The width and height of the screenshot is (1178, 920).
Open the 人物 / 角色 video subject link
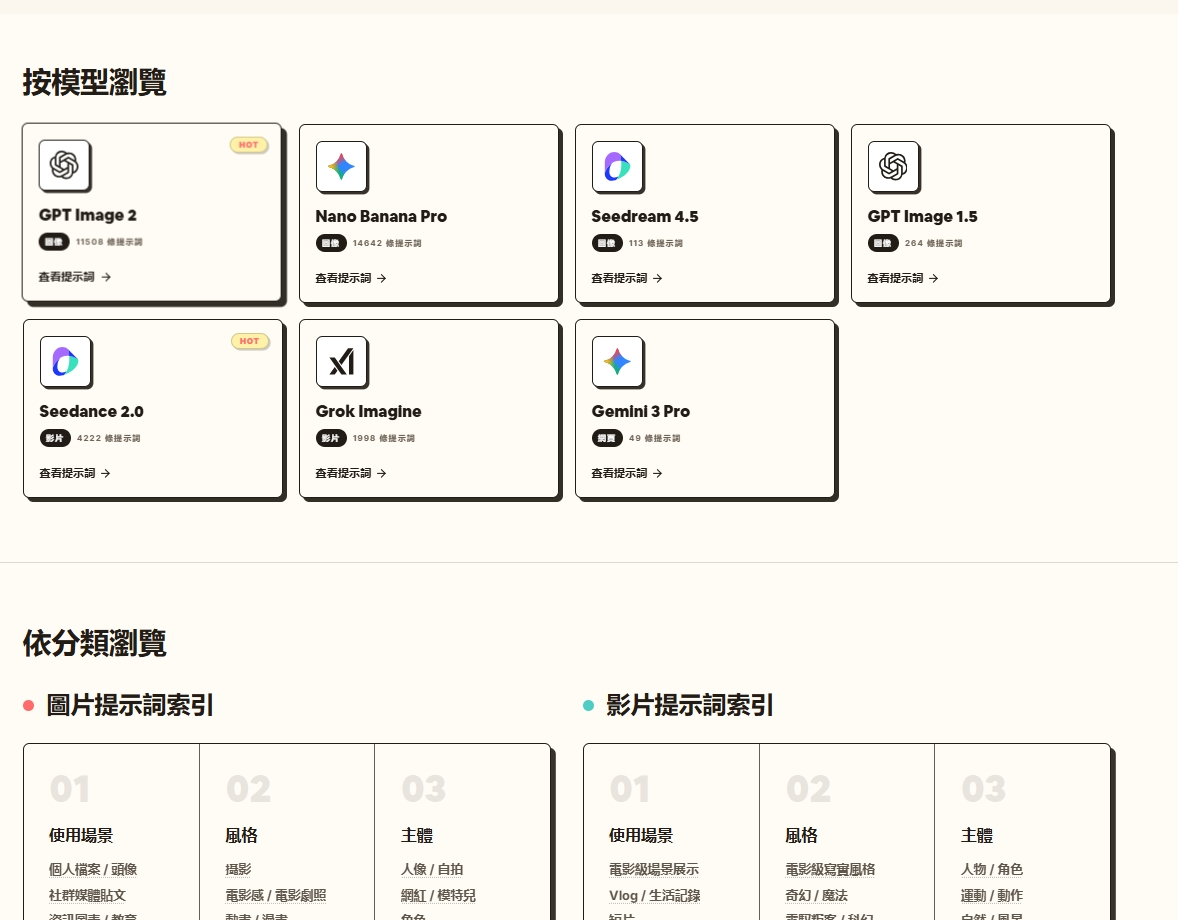point(992,870)
